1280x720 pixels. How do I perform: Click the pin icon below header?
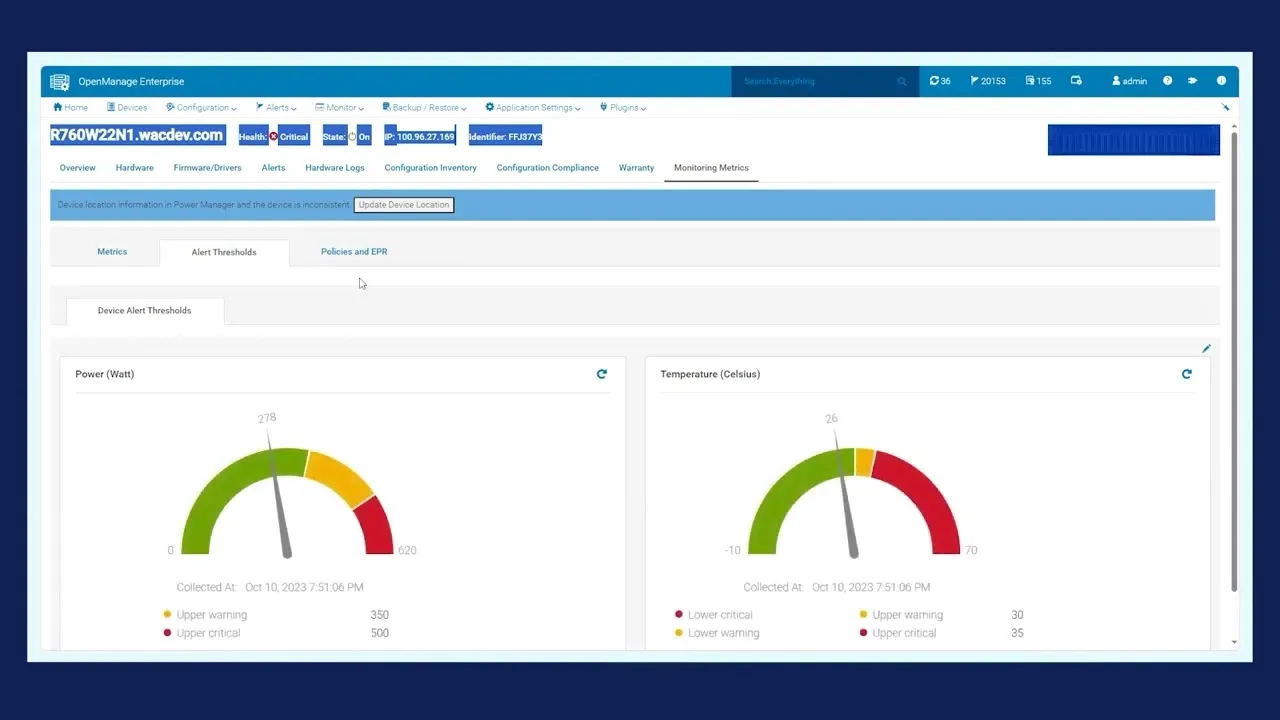click(x=1226, y=107)
